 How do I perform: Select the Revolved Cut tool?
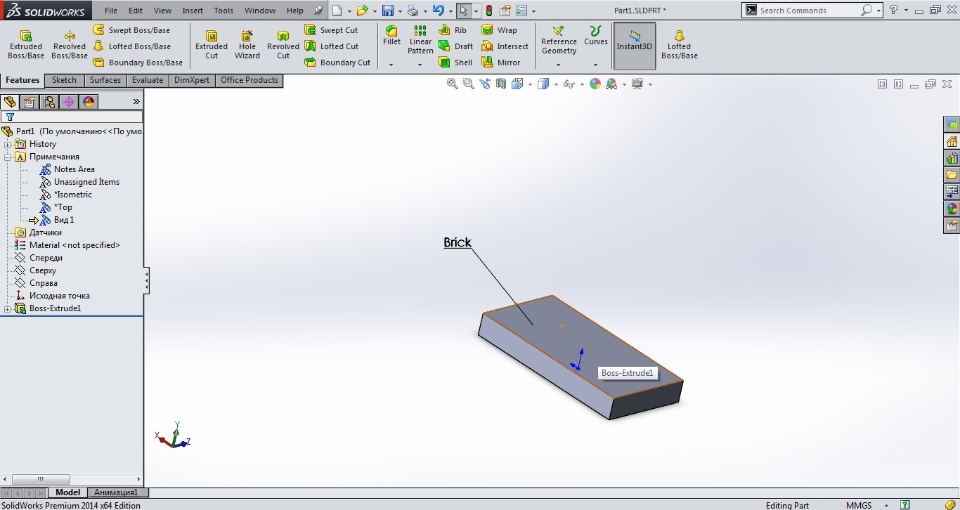(283, 45)
